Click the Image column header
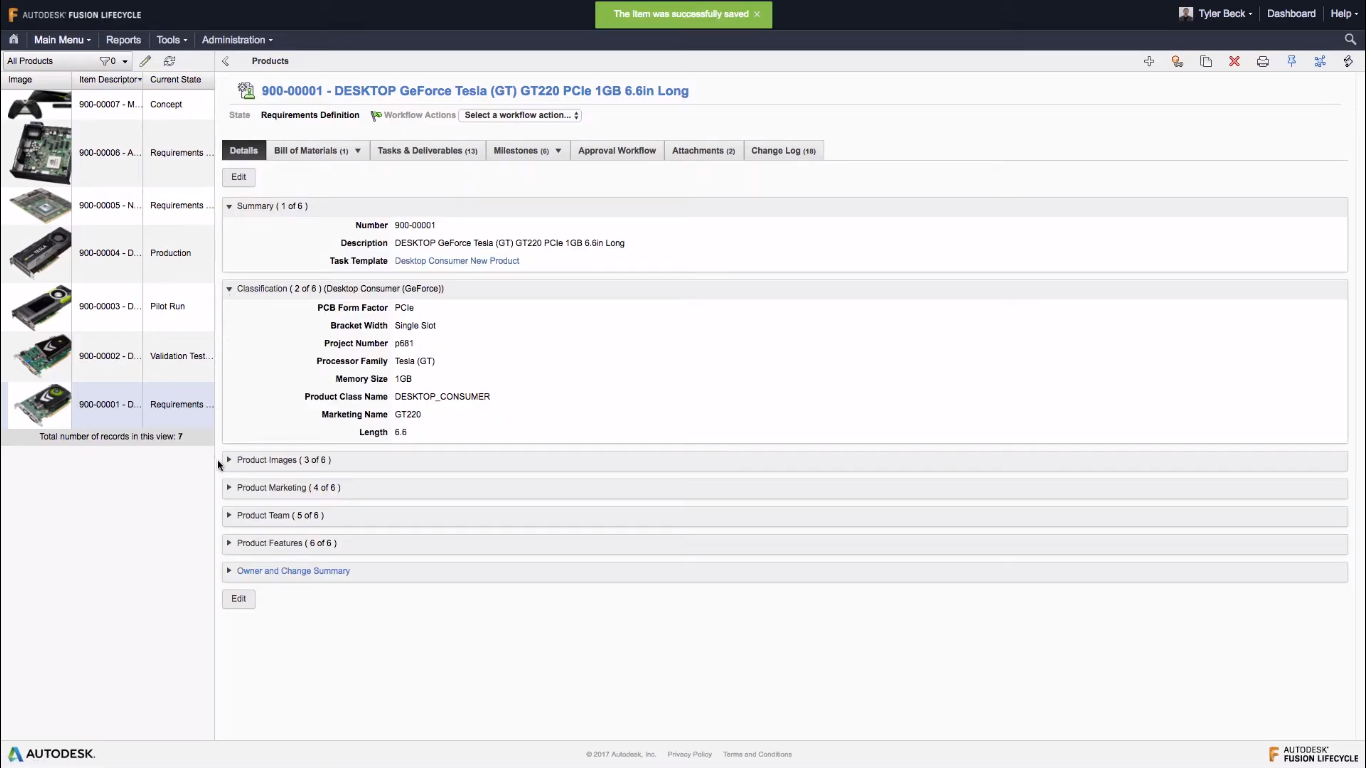The image size is (1366, 768). pos(36,80)
